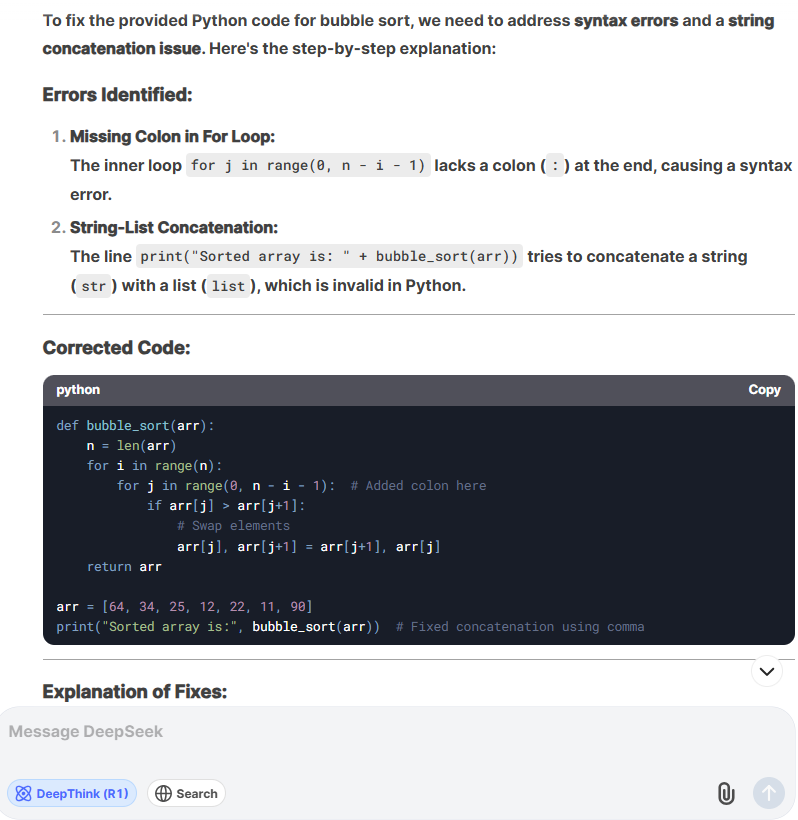Click the 'n = len(arr)' code line
798x820 pixels.
[132, 446]
